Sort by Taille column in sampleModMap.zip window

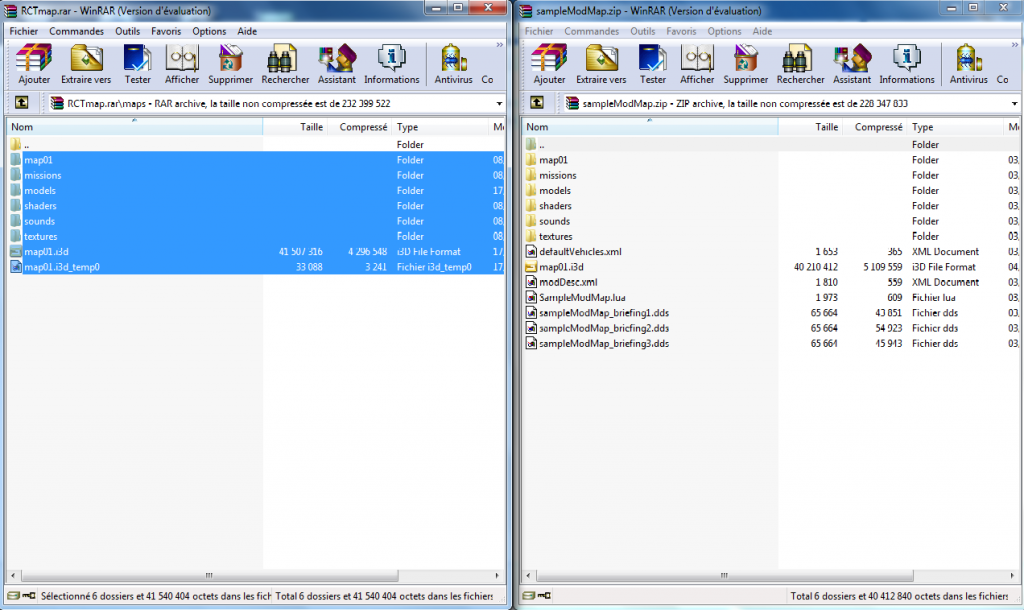(x=810, y=127)
